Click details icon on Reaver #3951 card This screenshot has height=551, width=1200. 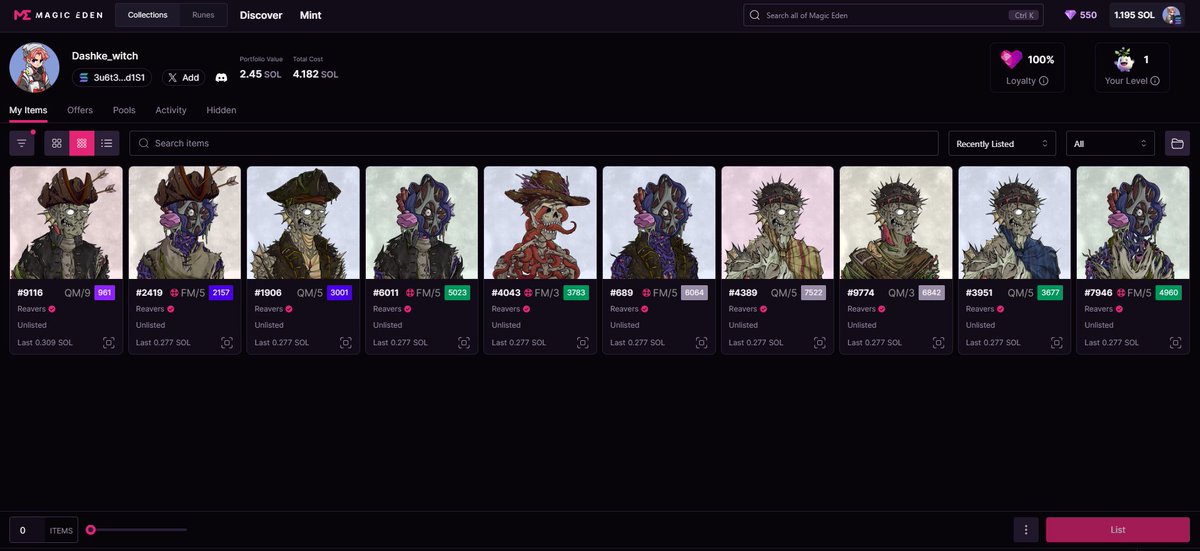click(1056, 342)
